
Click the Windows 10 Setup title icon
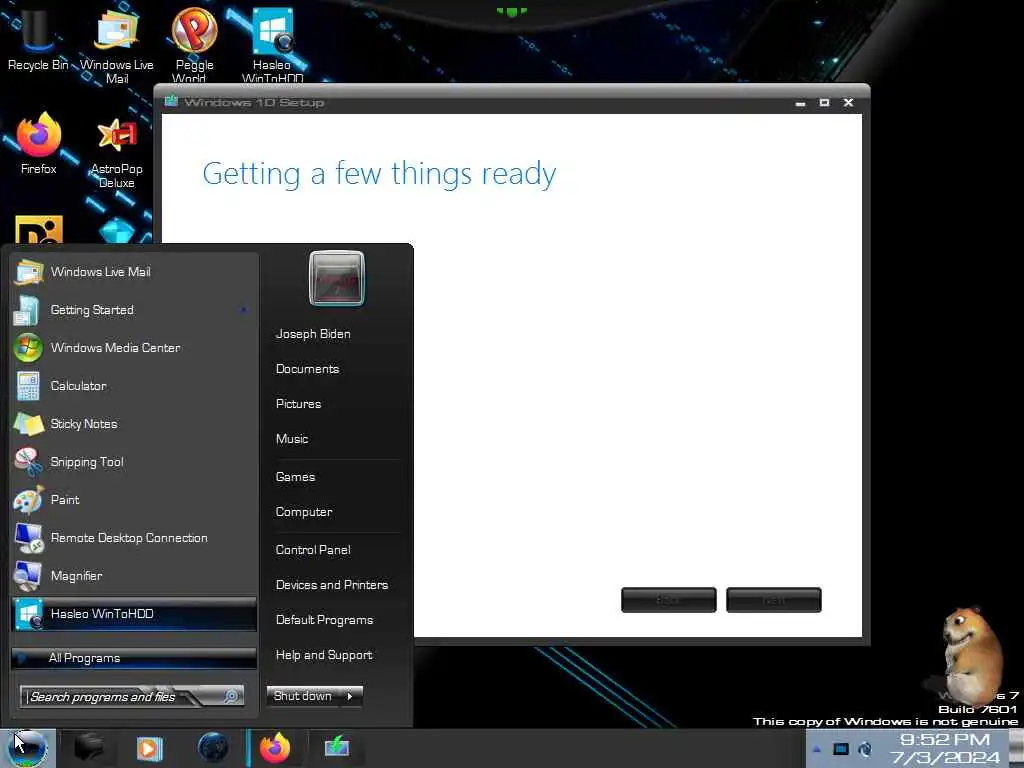pos(171,101)
